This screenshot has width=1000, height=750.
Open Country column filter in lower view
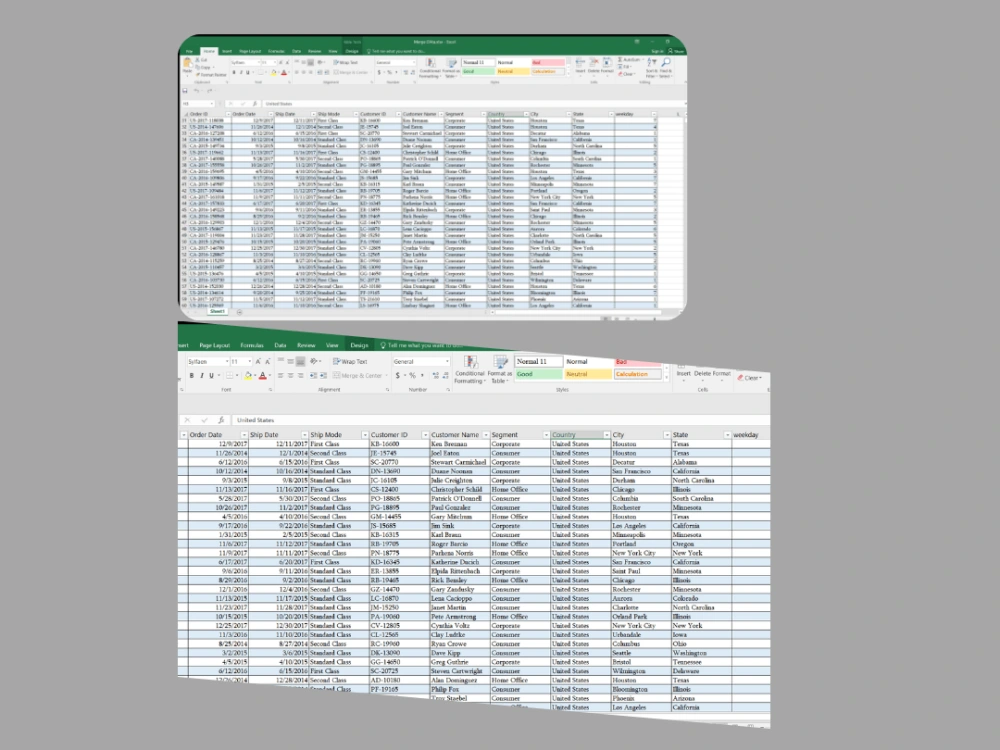606,435
